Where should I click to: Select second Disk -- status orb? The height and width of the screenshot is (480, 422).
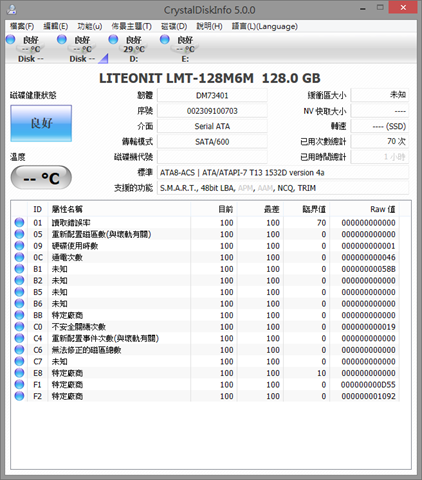(x=62, y=39)
